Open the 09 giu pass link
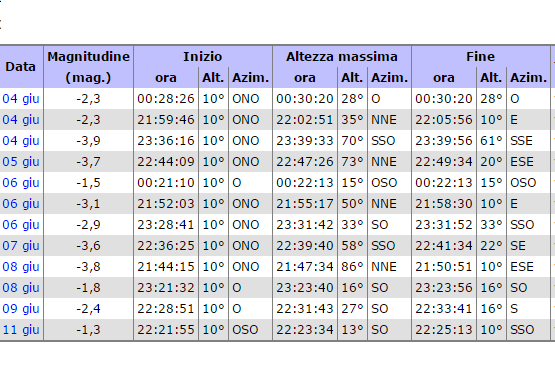The width and height of the screenshot is (555, 378). tap(21, 309)
